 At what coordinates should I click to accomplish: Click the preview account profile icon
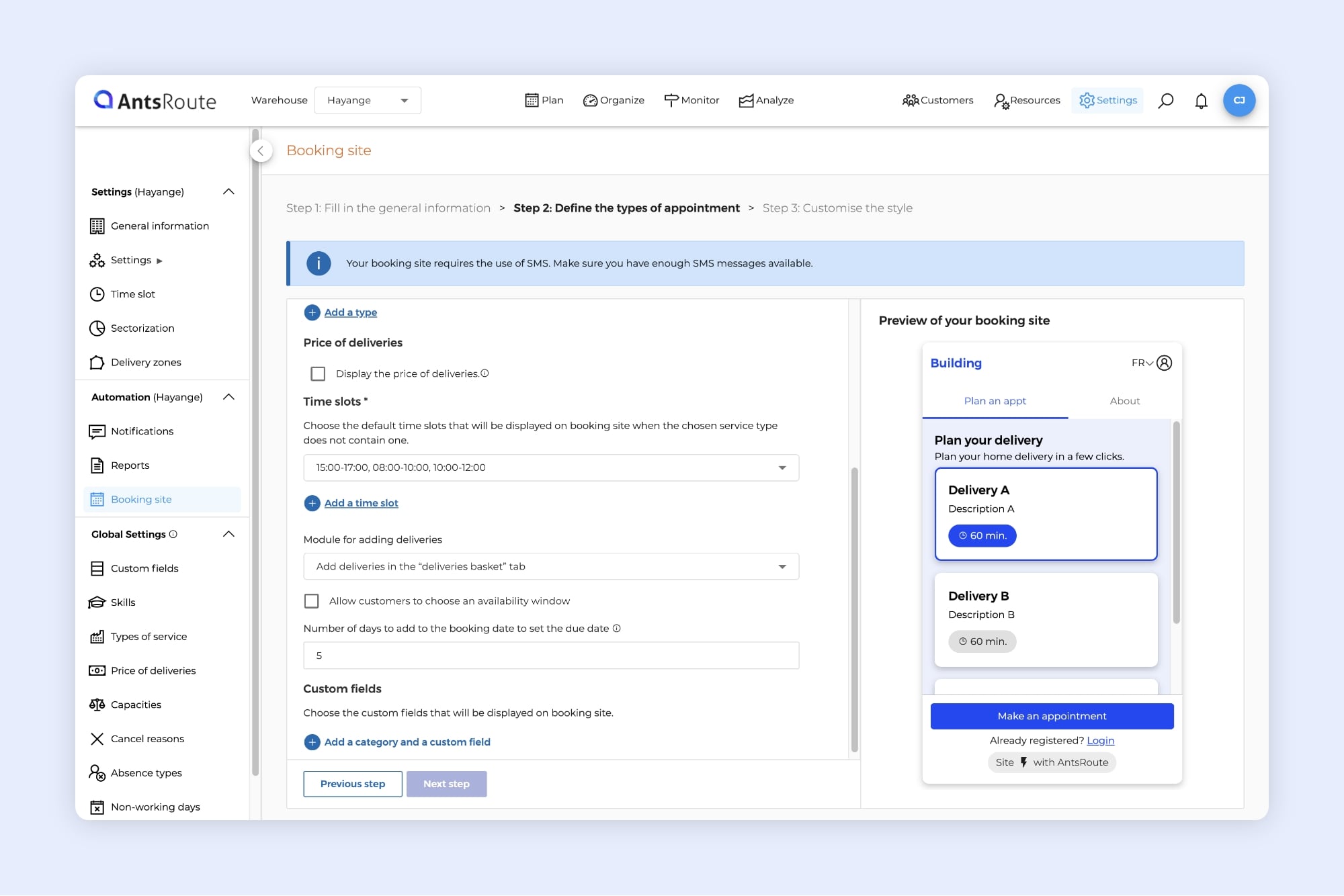click(1165, 363)
